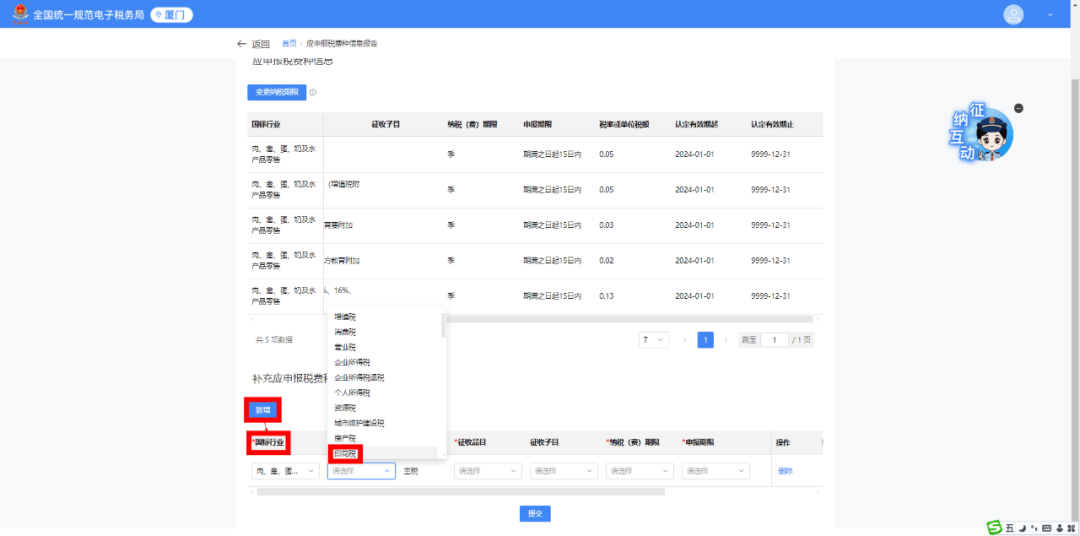Click the 变更纳税期限 button

[277, 92]
